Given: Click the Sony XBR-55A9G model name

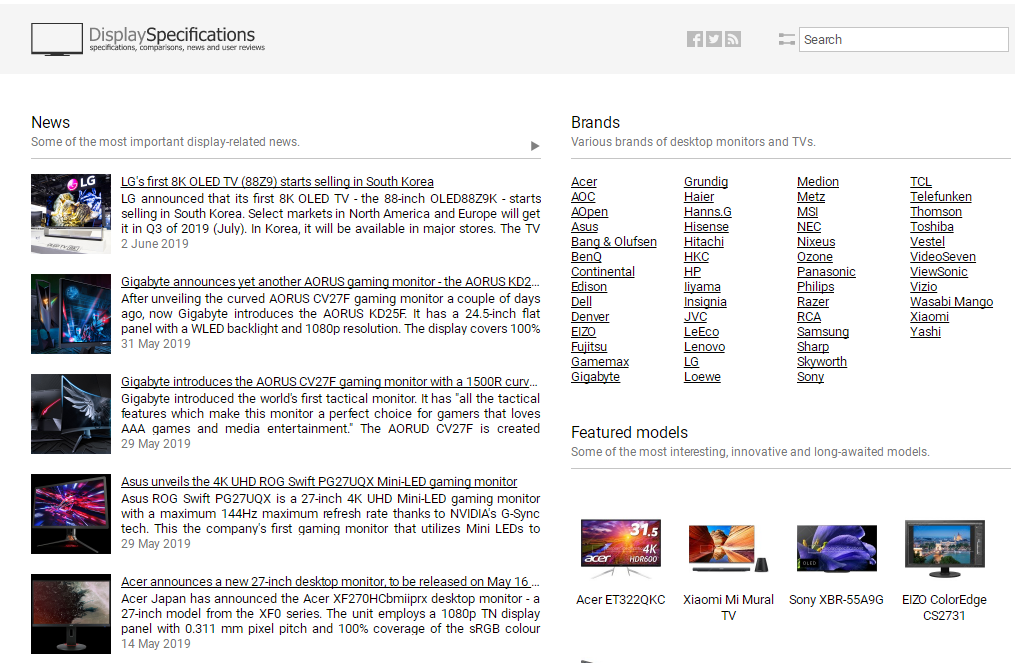Looking at the screenshot, I should [x=836, y=600].
